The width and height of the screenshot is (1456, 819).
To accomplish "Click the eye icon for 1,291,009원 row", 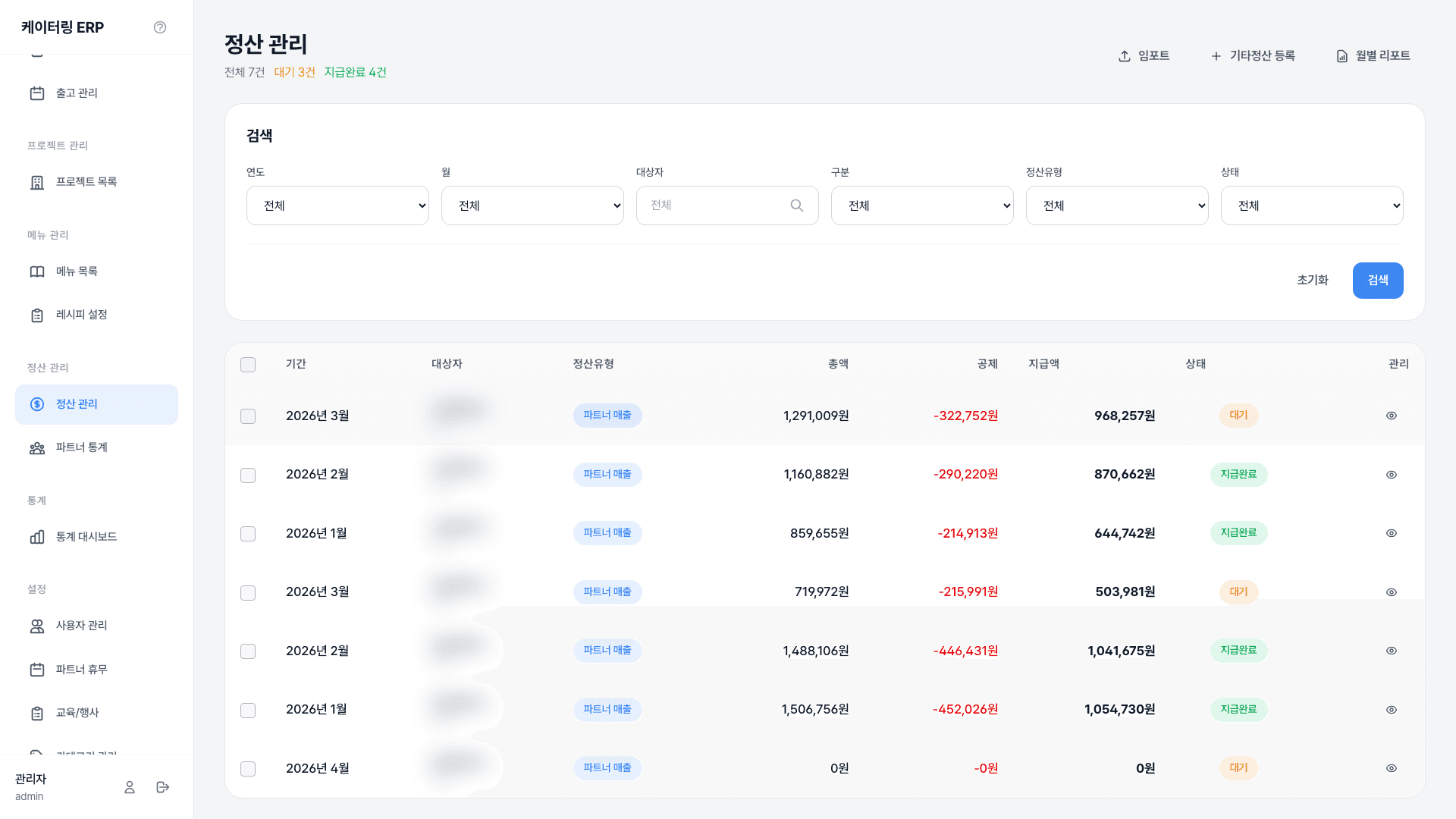I will pyautogui.click(x=1392, y=416).
